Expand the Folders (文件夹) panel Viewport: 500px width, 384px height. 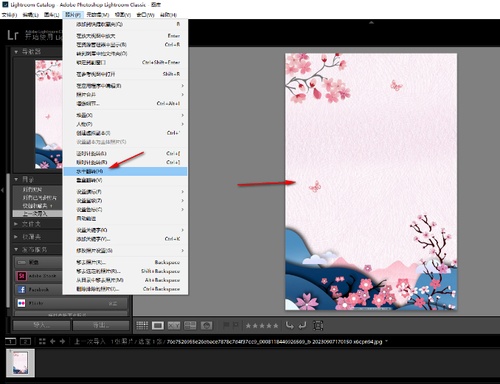click(16, 224)
